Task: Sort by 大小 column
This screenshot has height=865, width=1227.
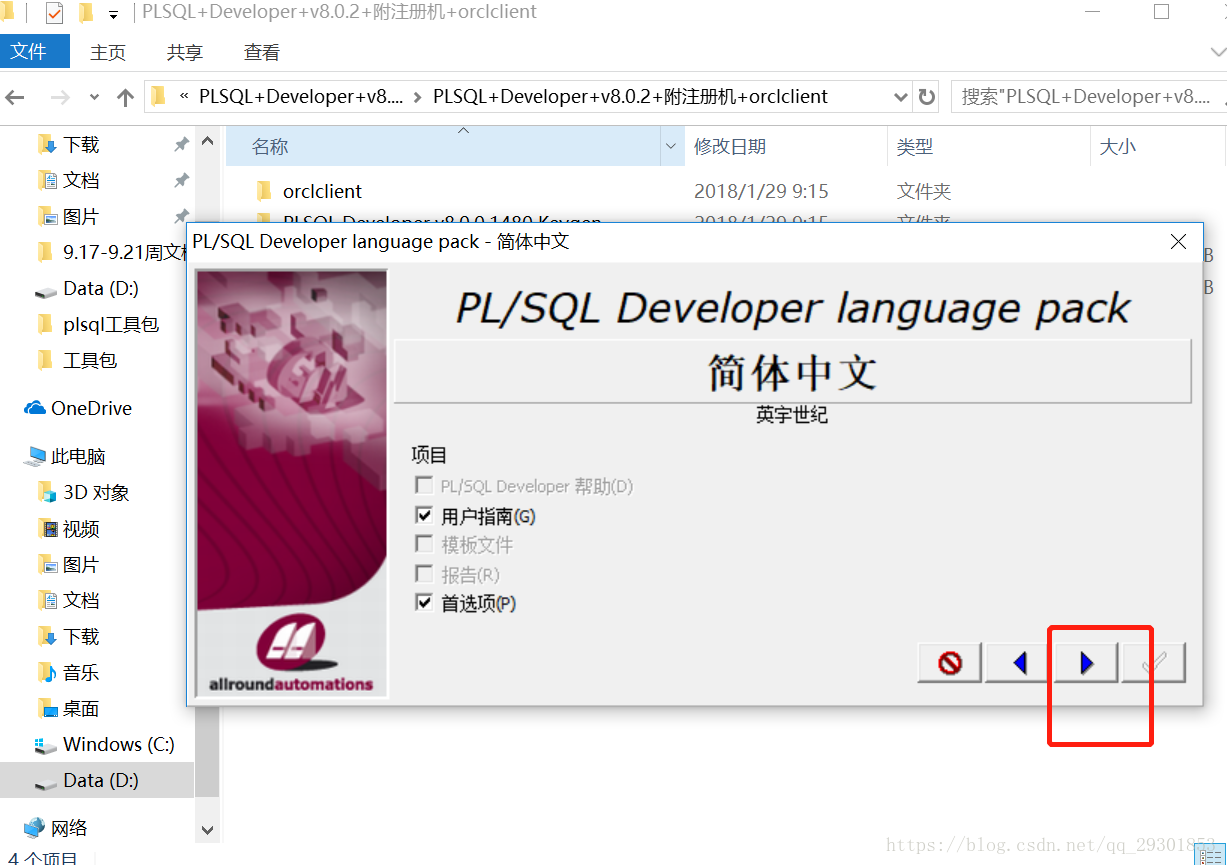Action: tap(1118, 147)
